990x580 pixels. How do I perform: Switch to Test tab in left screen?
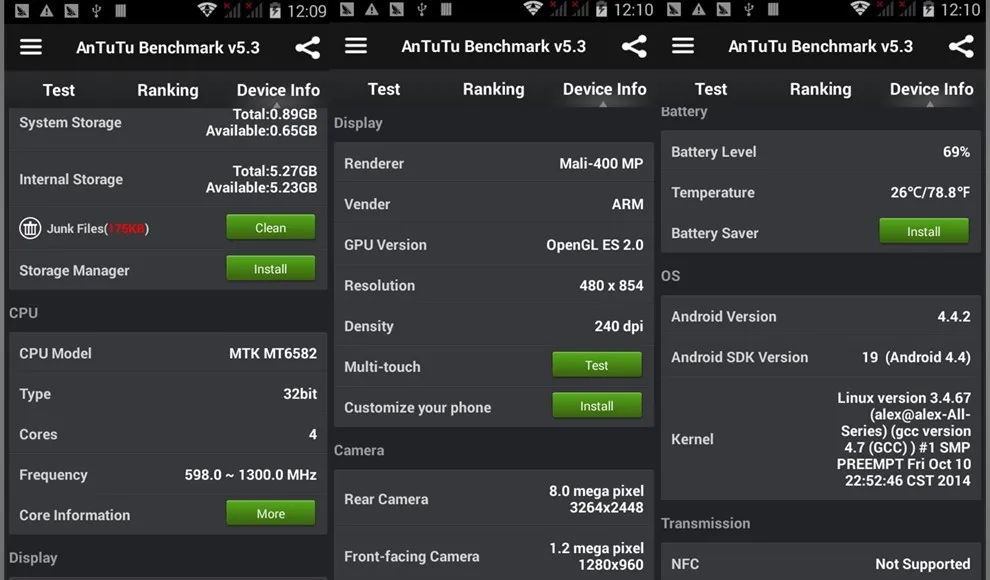coord(59,90)
